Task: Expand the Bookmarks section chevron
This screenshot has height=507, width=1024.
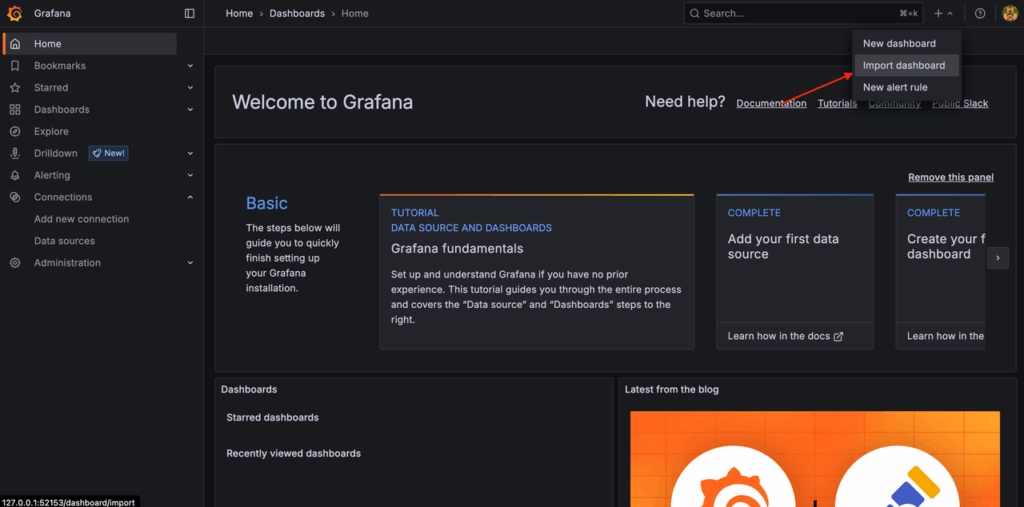Action: coord(190,66)
